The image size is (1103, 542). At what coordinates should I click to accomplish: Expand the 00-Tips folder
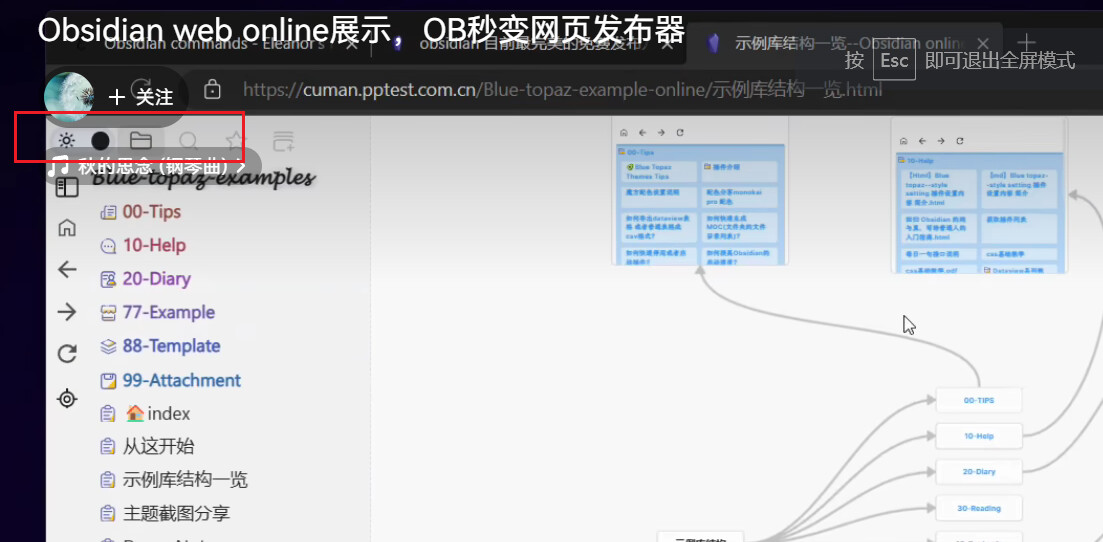151,212
